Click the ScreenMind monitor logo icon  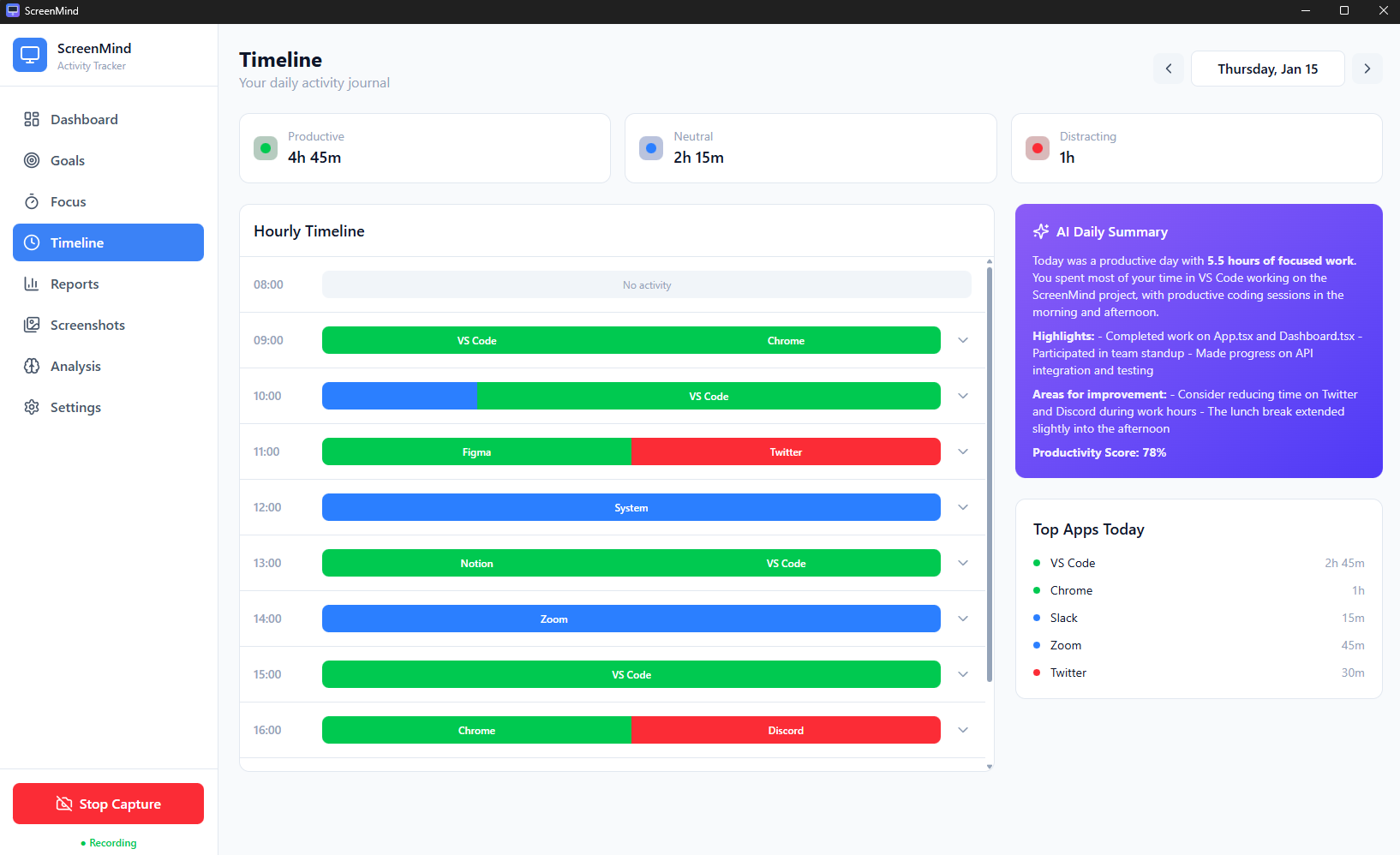click(30, 55)
